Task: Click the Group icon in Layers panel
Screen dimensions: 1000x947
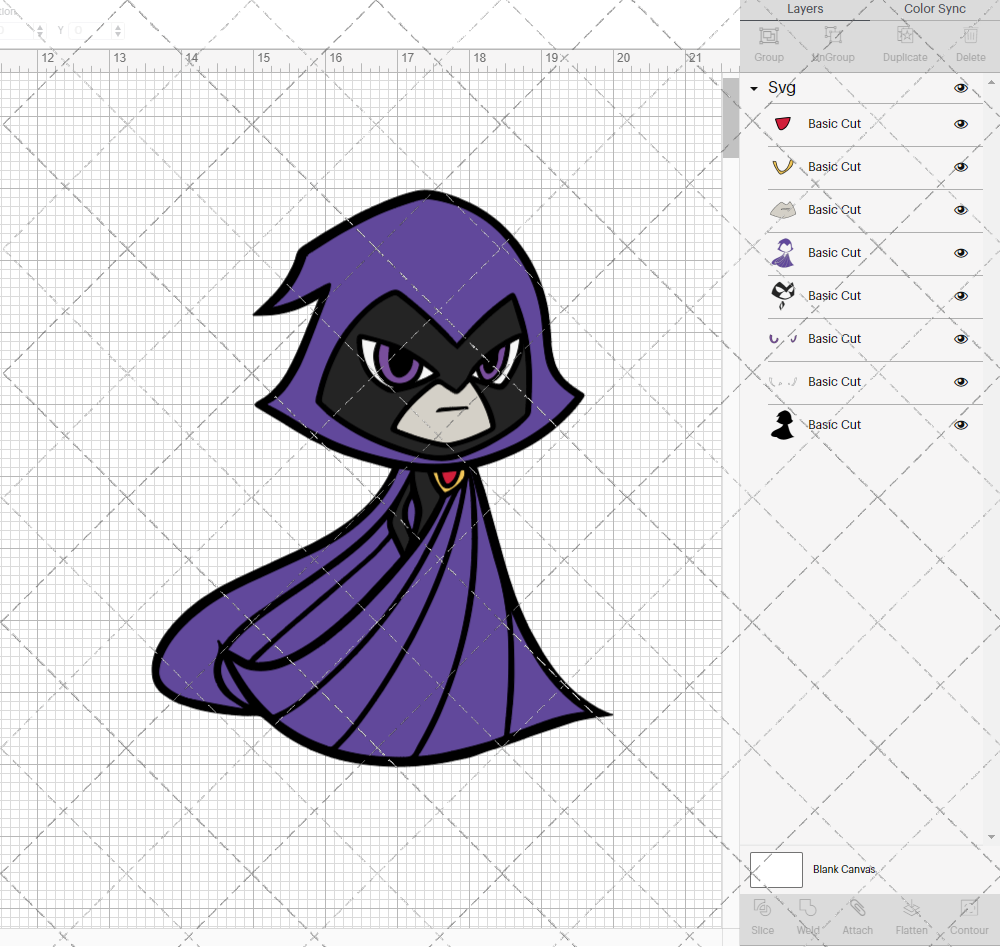Action: click(768, 36)
